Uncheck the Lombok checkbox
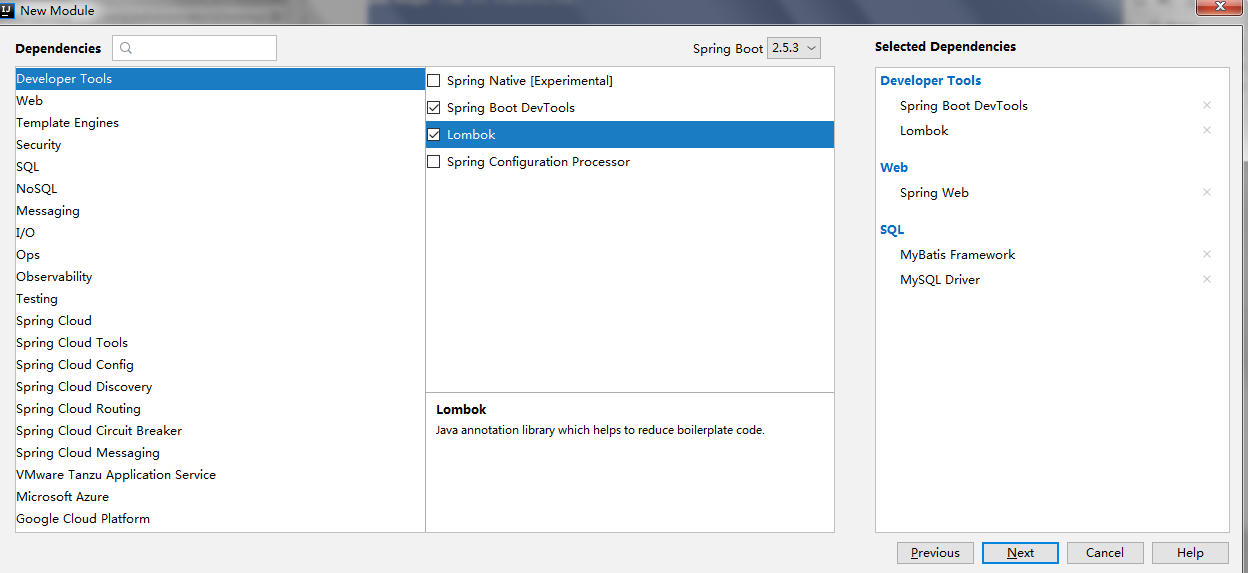Viewport: 1248px width, 573px height. pyautogui.click(x=433, y=134)
